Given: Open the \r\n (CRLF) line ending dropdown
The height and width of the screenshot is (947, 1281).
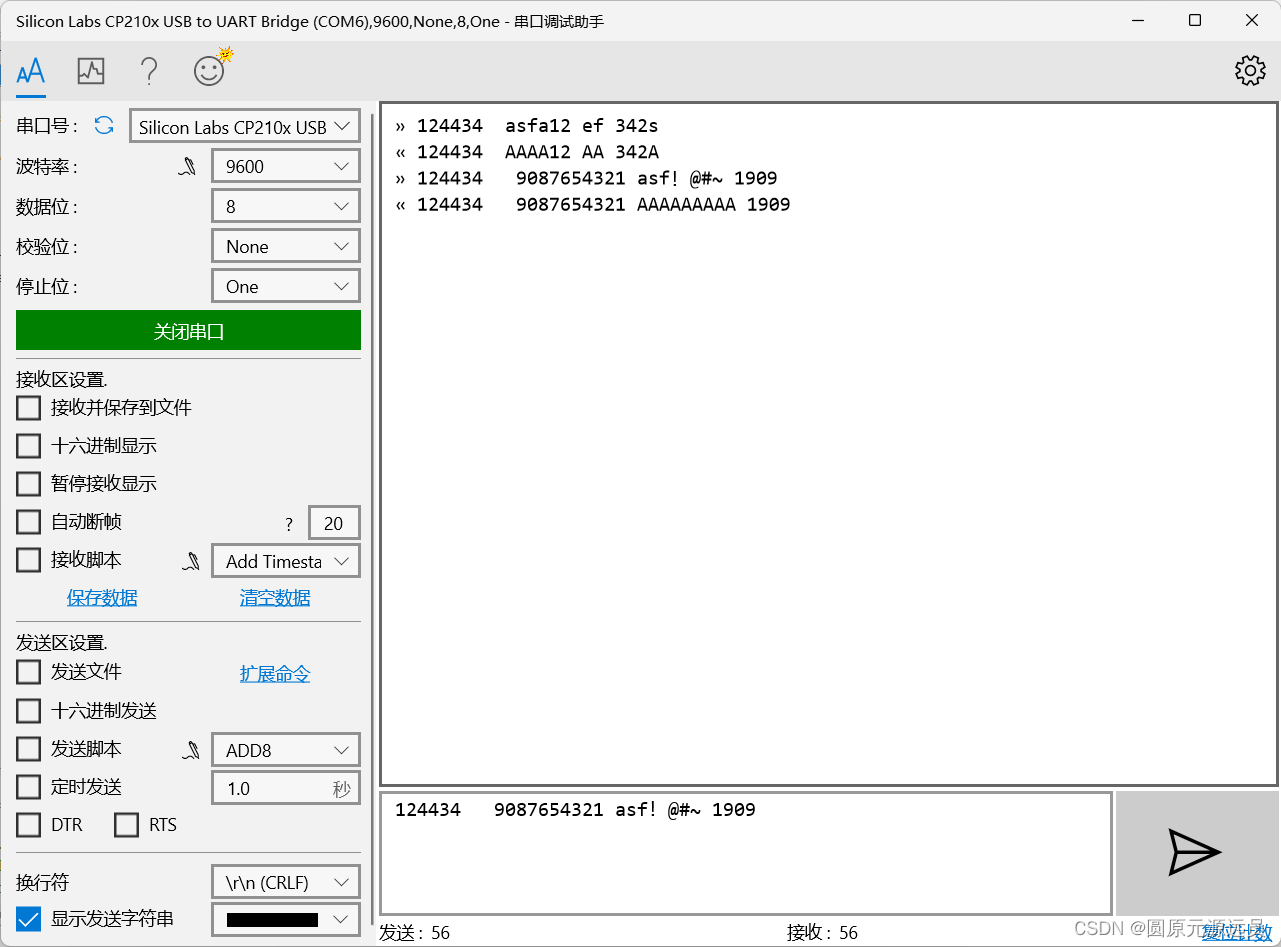Looking at the screenshot, I should (x=286, y=883).
